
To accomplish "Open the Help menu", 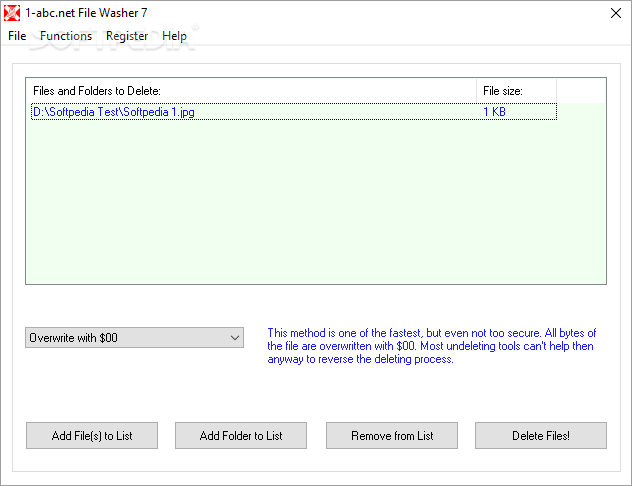I will (174, 36).
